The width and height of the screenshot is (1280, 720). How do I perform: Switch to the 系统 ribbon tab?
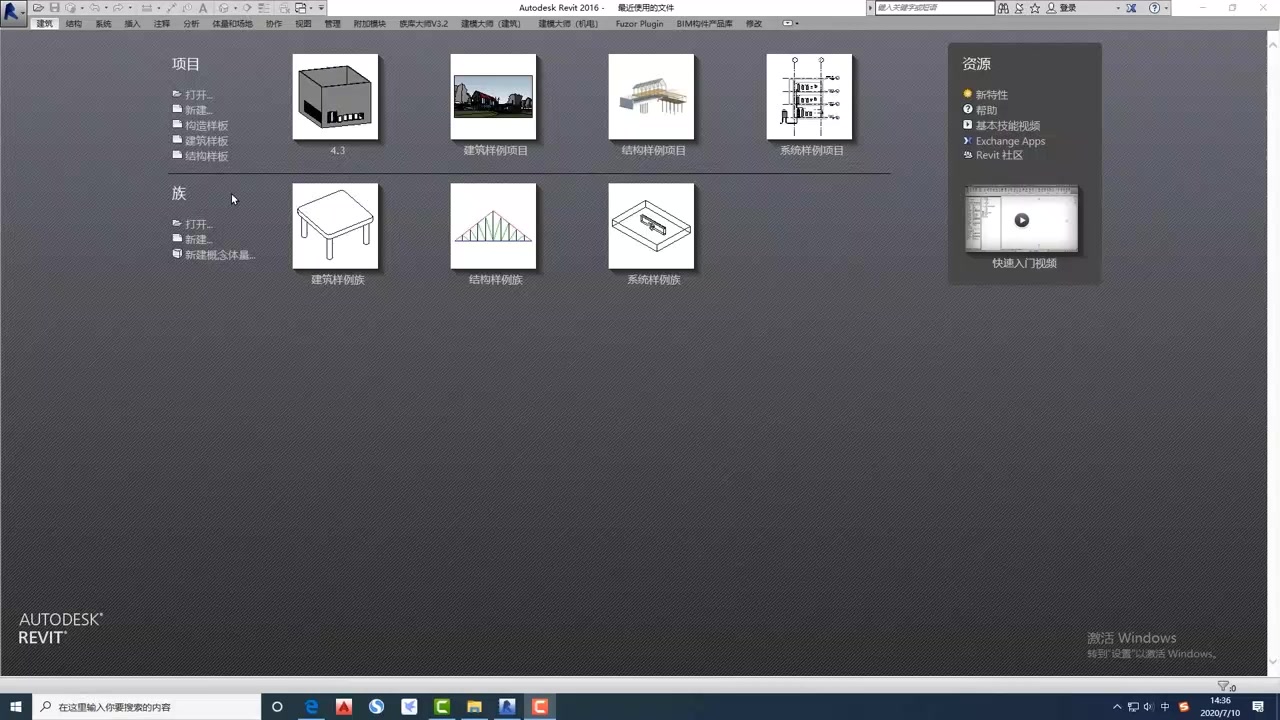(103, 23)
